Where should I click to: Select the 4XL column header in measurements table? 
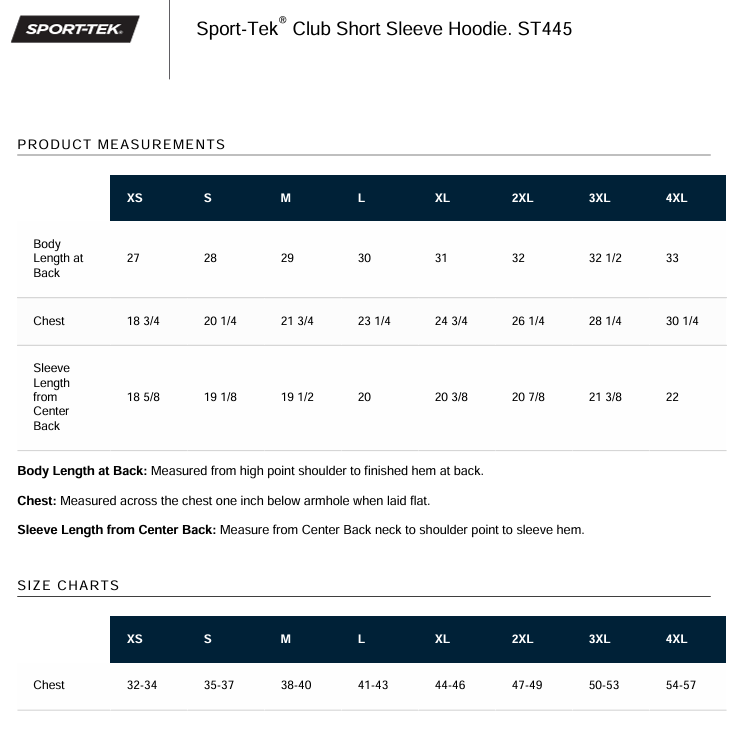(676, 198)
